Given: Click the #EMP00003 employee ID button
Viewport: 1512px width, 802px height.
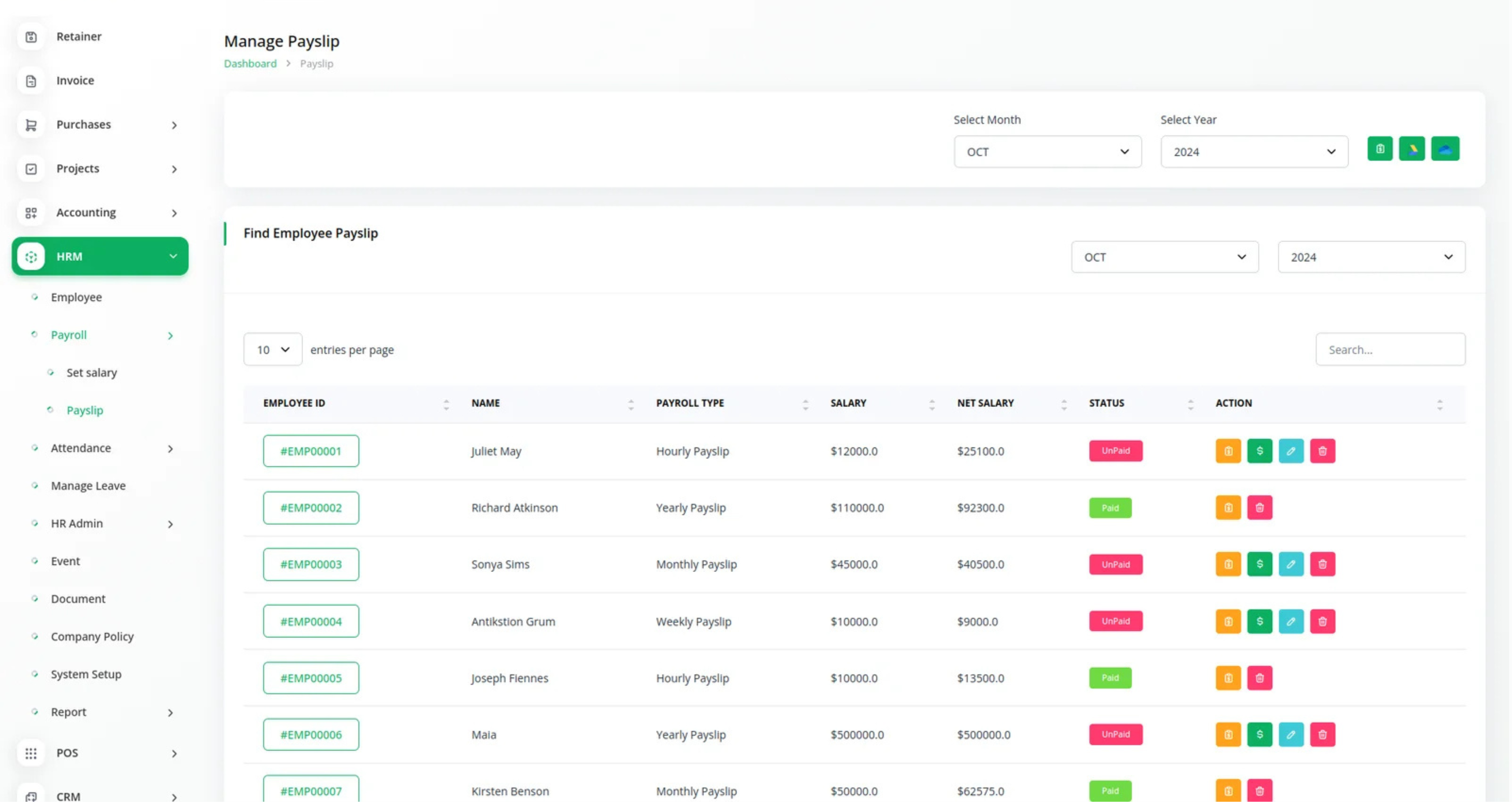Looking at the screenshot, I should (311, 564).
